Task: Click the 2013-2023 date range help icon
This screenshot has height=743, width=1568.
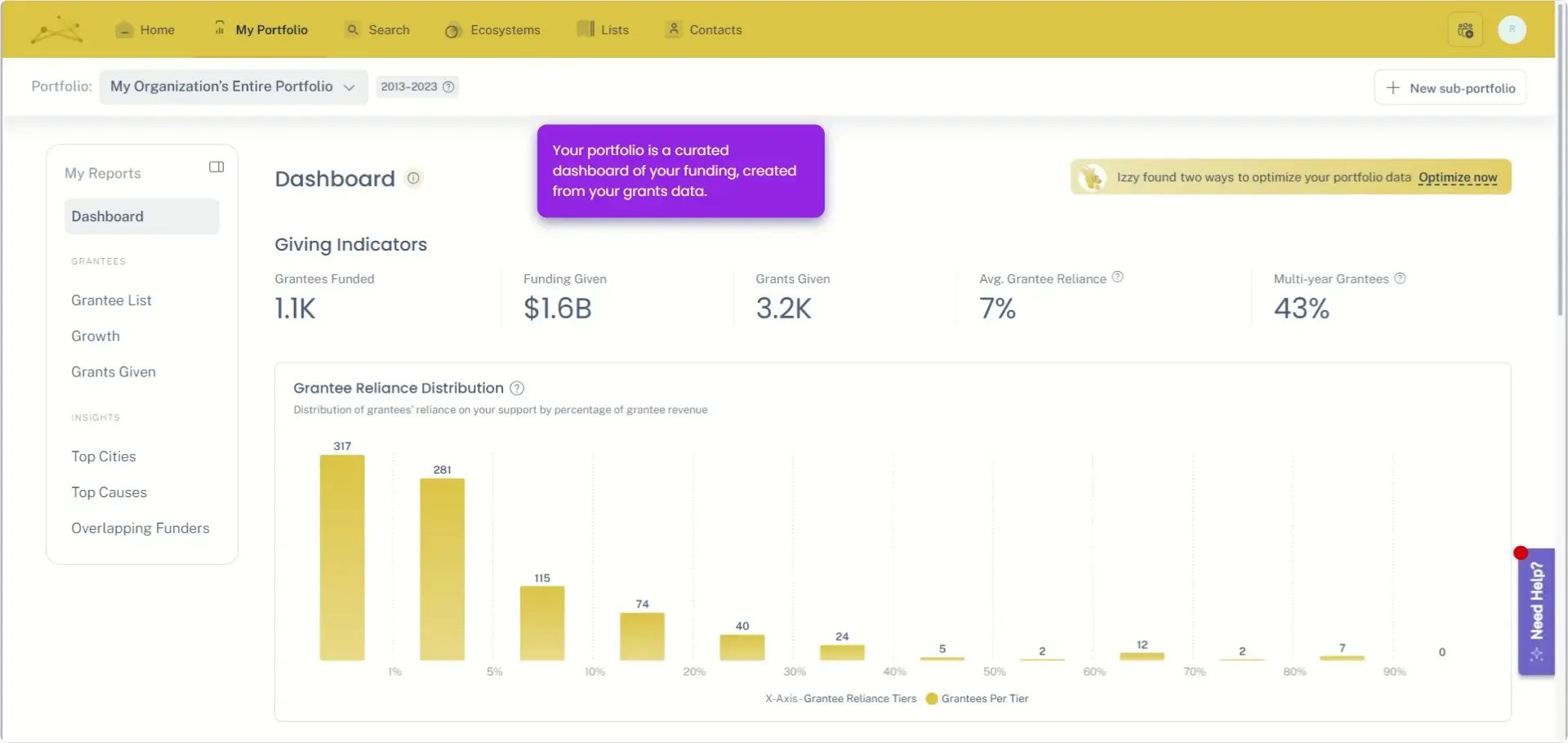Action: 448,87
